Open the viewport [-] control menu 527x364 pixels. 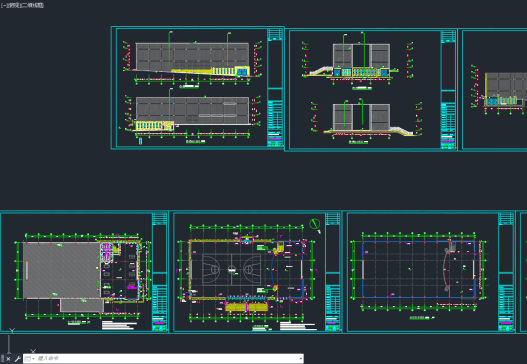[3, 5]
